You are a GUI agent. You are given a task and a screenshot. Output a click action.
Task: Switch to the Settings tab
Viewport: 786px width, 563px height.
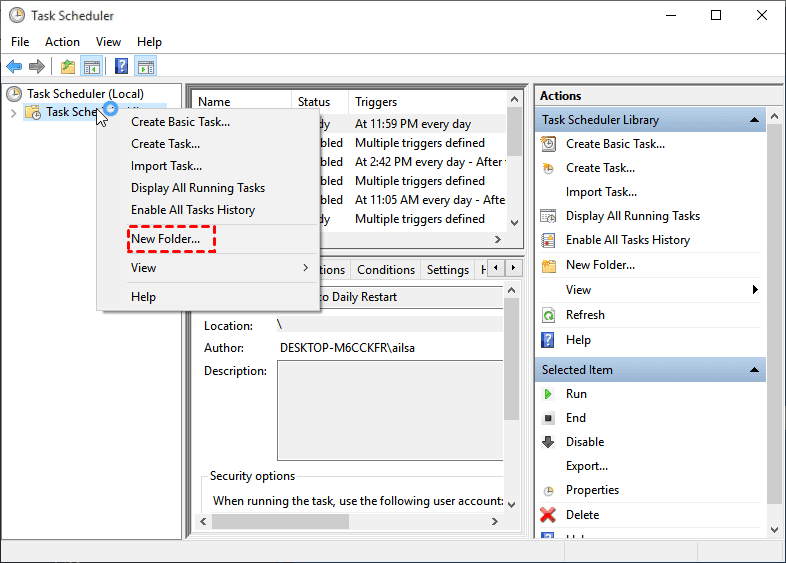(x=448, y=270)
